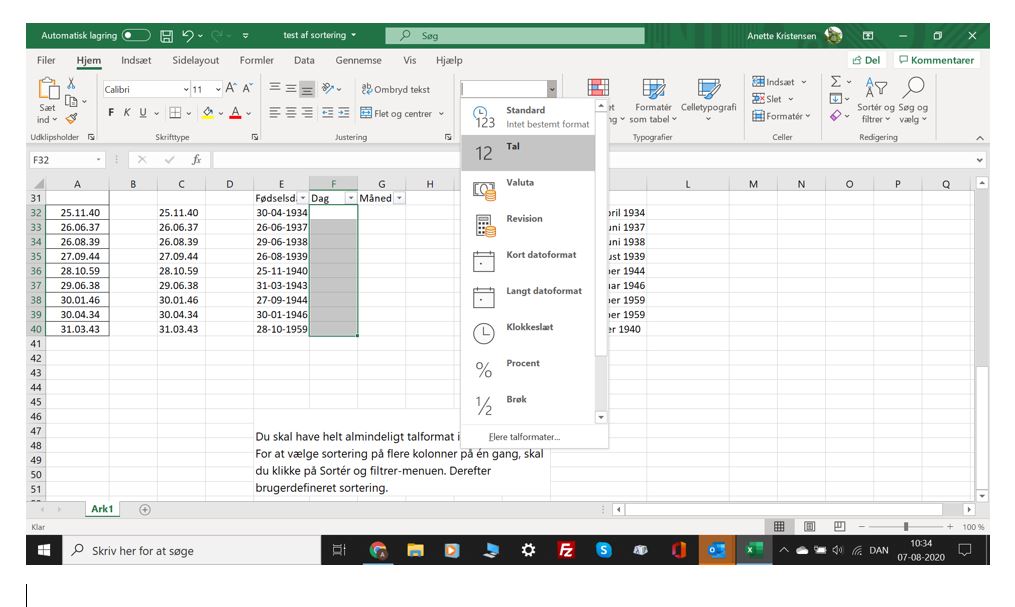Click the Søg og vælg magnifier icon
Viewport: 1015px width, 607px height.
913,87
